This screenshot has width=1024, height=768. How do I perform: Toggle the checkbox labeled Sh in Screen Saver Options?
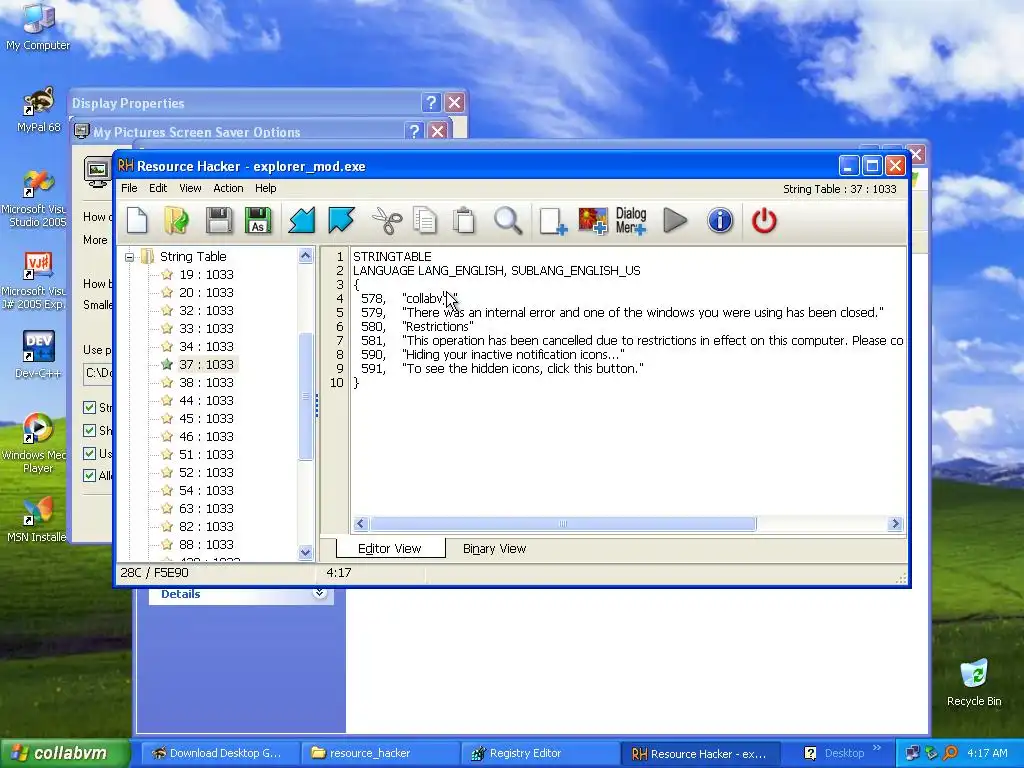point(90,430)
